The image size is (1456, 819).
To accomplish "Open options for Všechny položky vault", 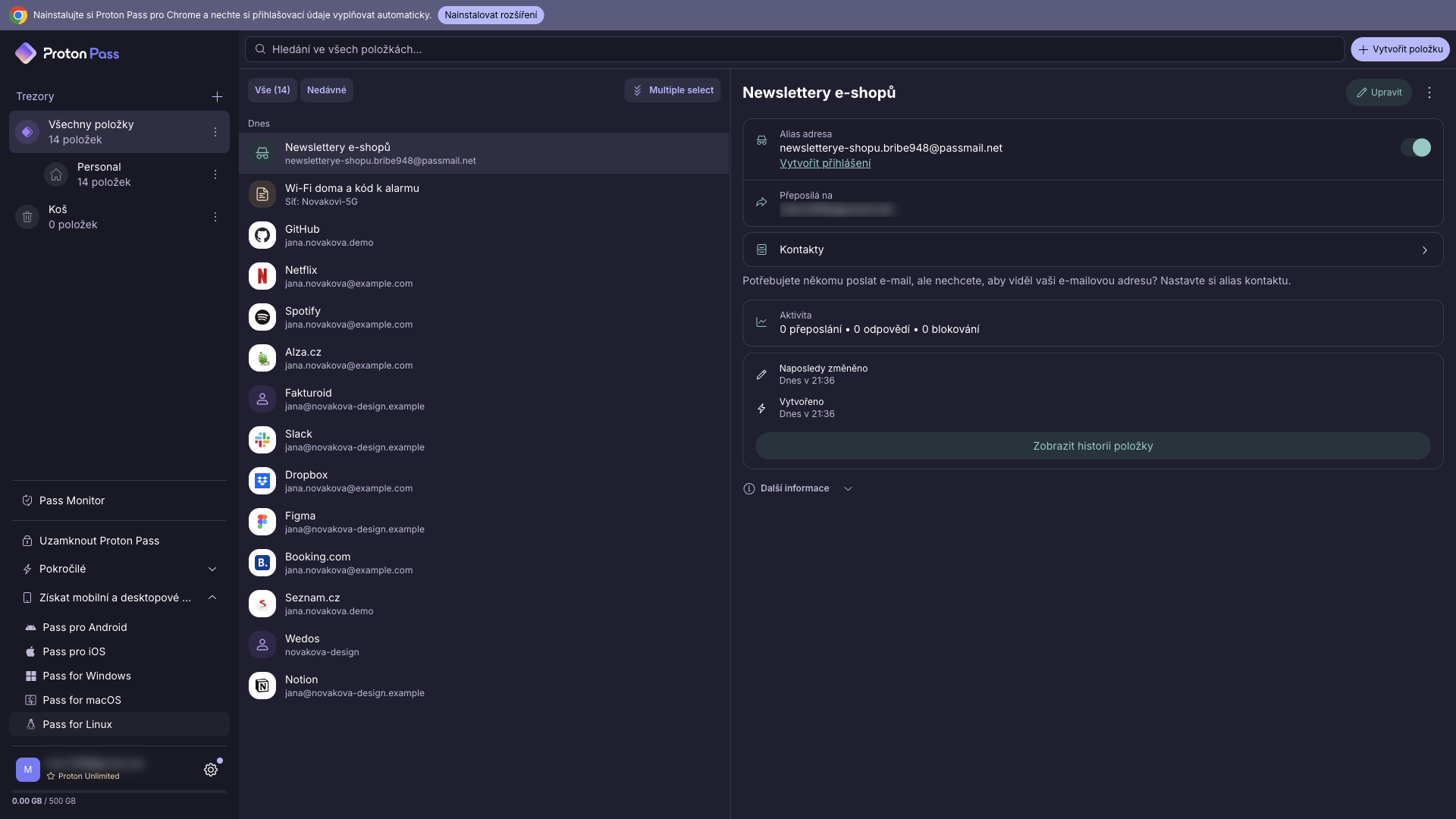I will (215, 132).
